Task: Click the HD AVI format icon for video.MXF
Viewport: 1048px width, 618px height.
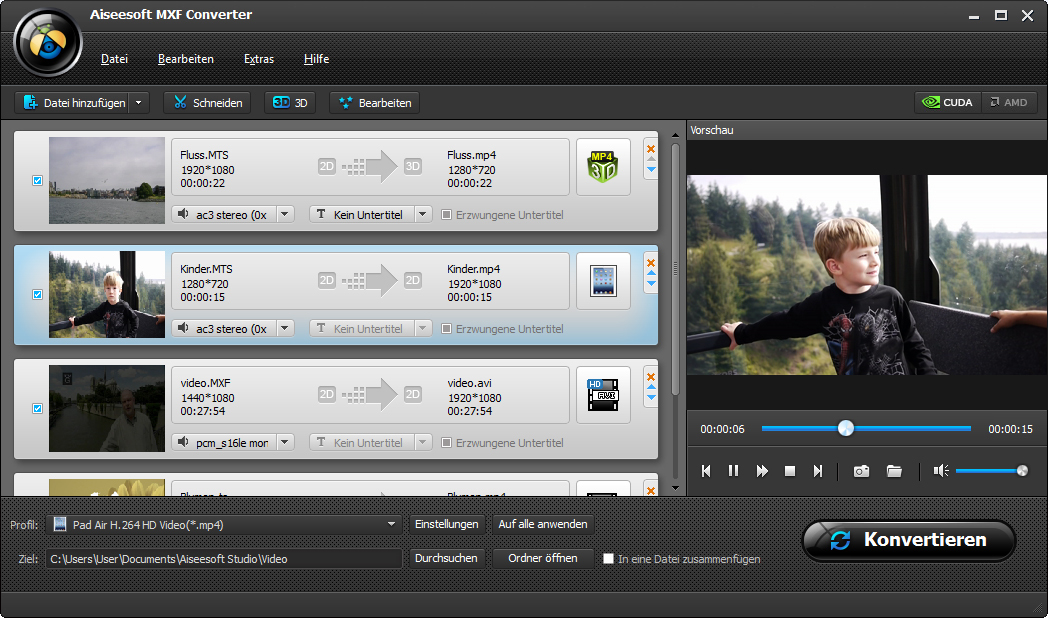Action: tap(603, 395)
